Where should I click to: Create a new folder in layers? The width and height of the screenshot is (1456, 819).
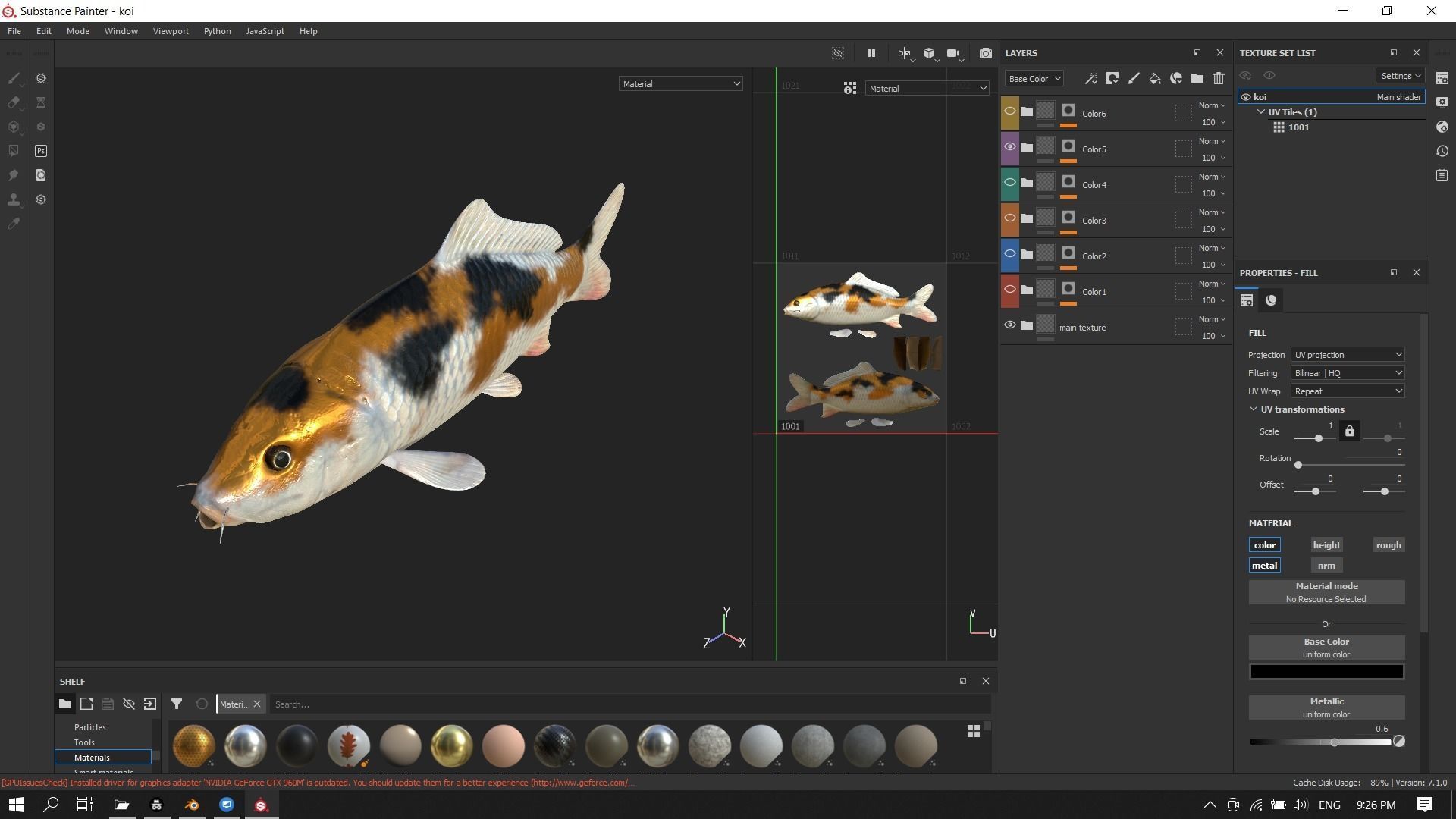pyautogui.click(x=1197, y=78)
